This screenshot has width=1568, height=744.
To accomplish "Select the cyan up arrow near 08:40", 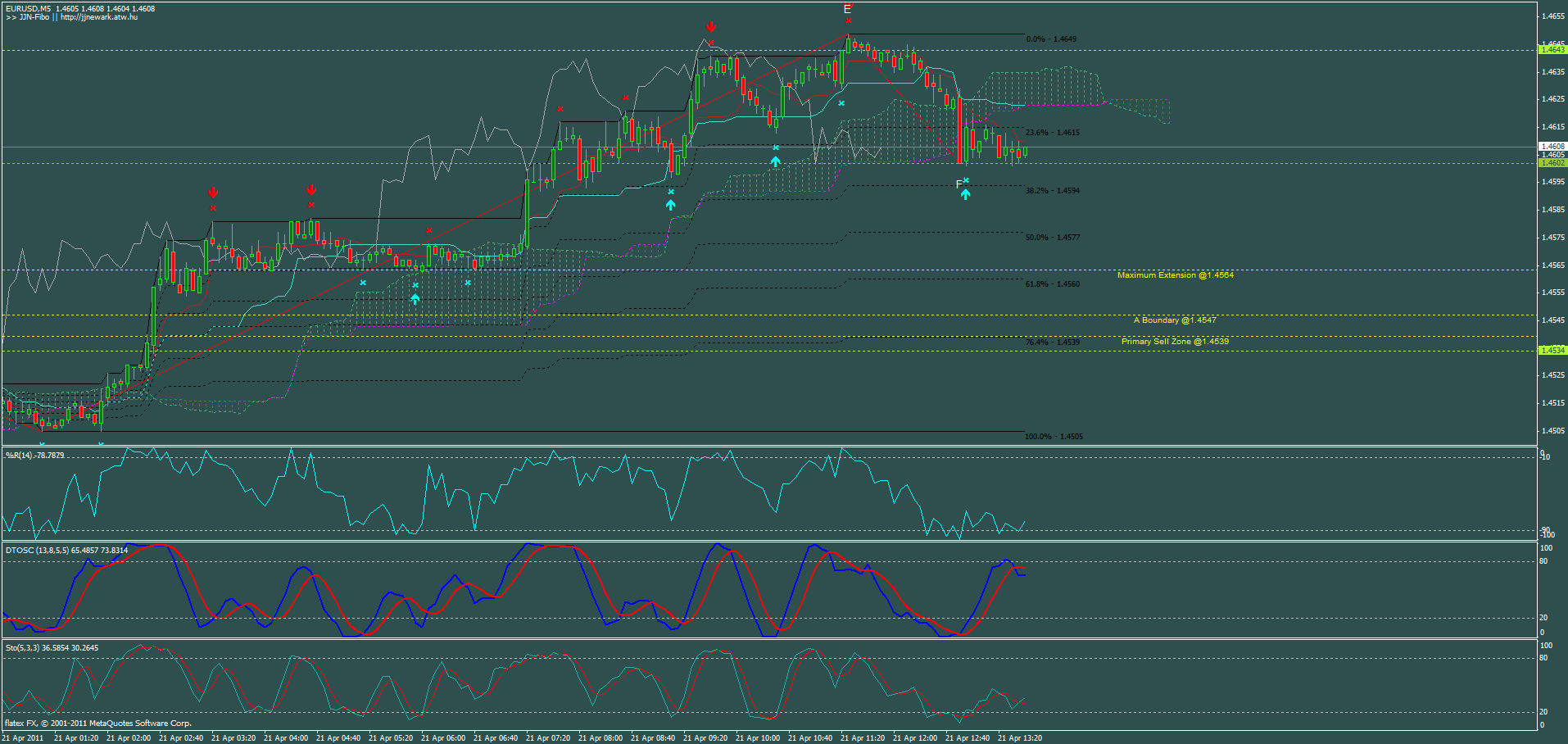I will click(671, 205).
